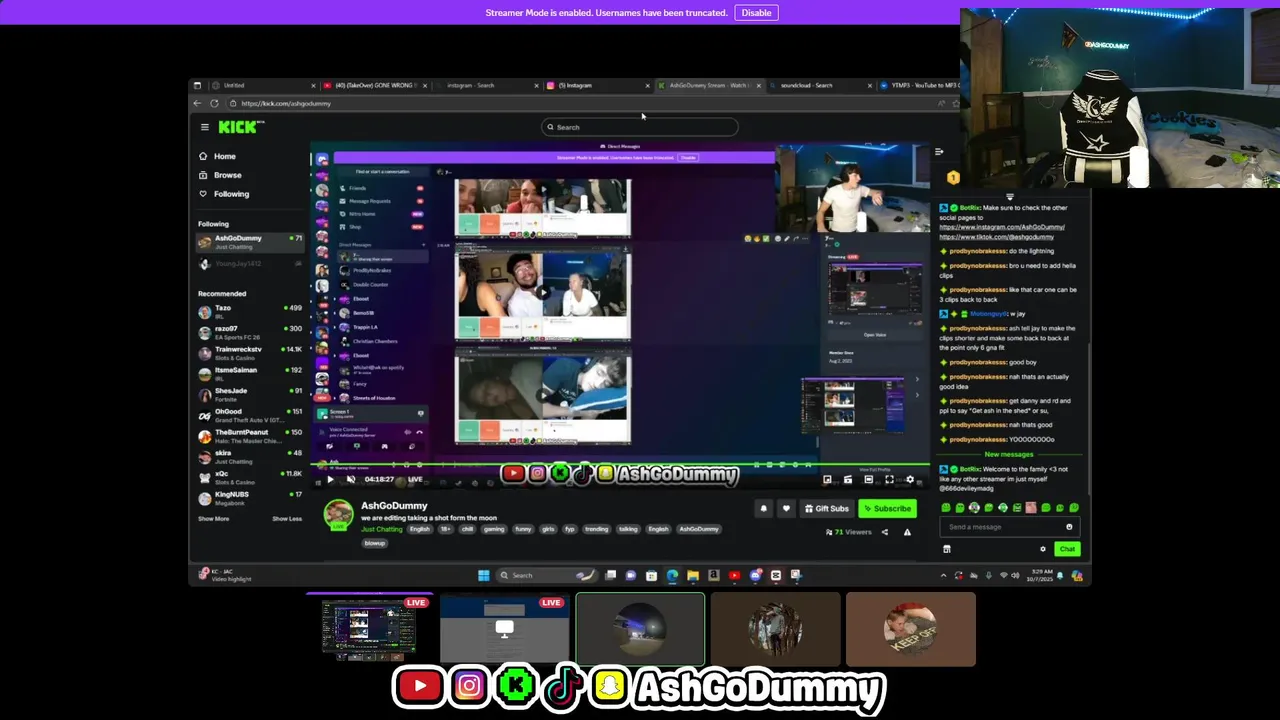Send the message with the Chat button
The image size is (1280, 720).
[x=1067, y=549]
